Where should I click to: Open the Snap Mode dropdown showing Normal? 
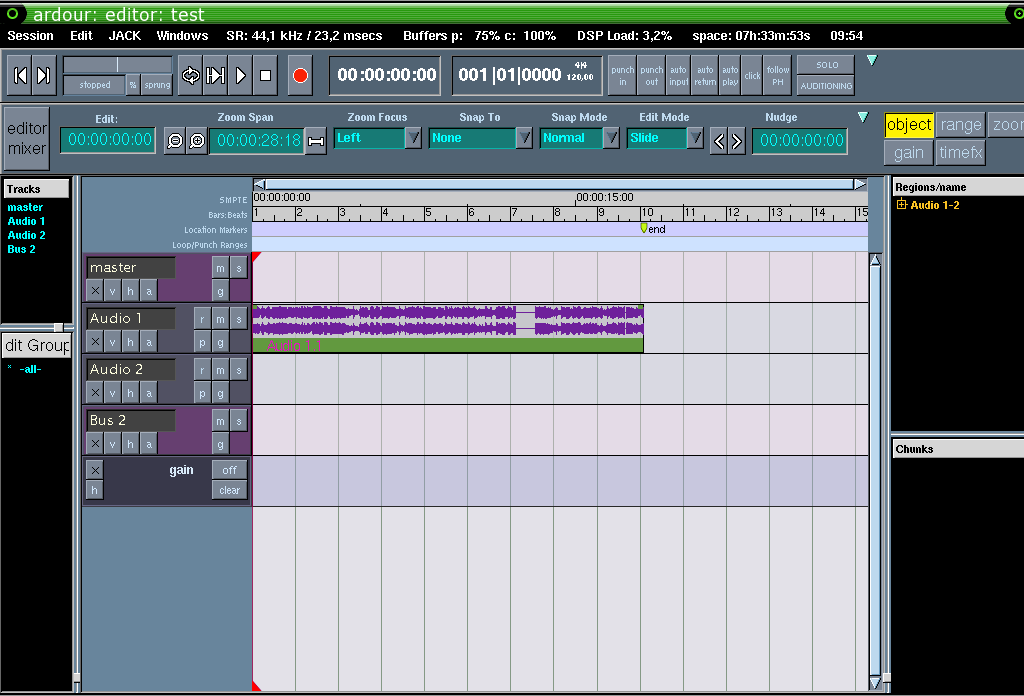click(579, 138)
